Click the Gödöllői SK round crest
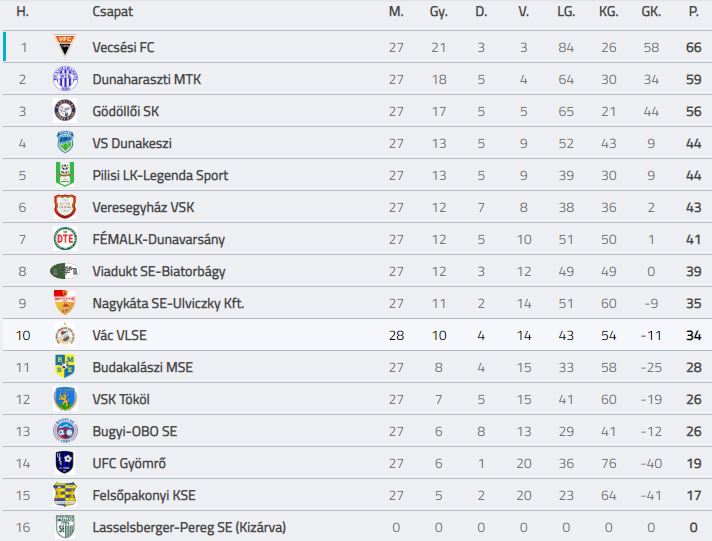This screenshot has height=541, width=712. (x=65, y=110)
